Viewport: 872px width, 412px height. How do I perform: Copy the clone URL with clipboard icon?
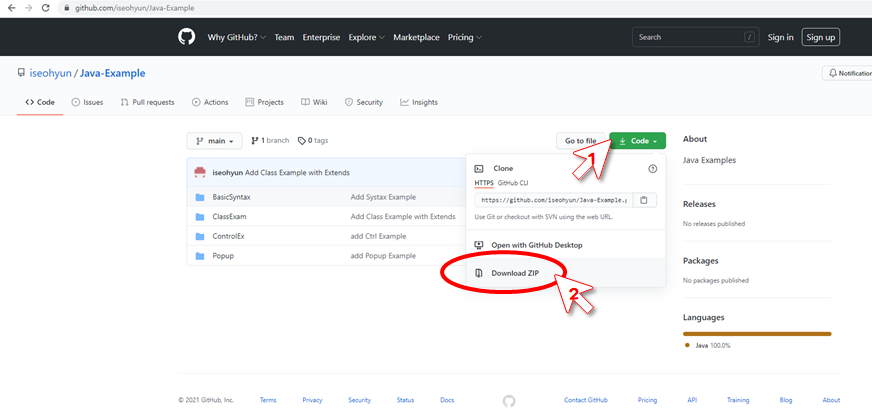(x=644, y=200)
